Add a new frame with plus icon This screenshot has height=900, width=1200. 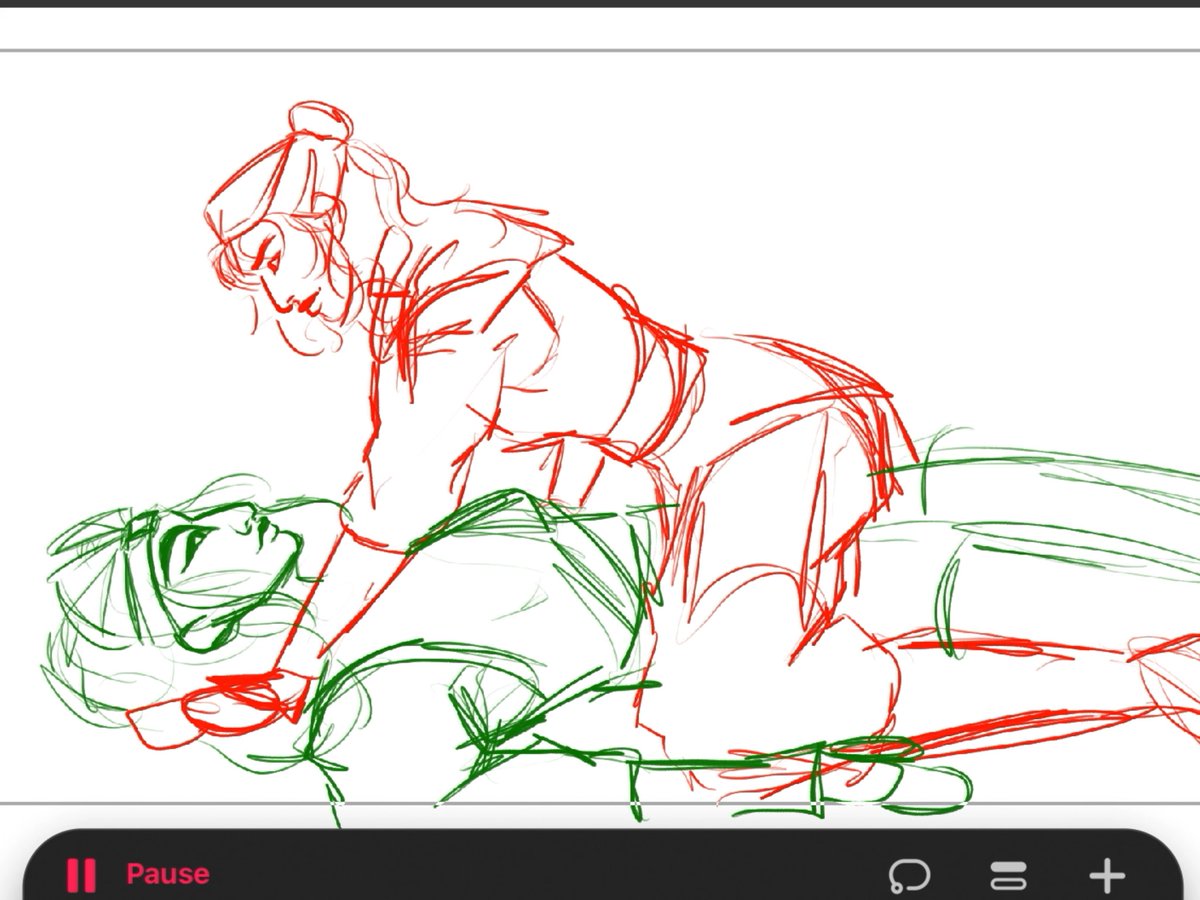pos(1107,875)
